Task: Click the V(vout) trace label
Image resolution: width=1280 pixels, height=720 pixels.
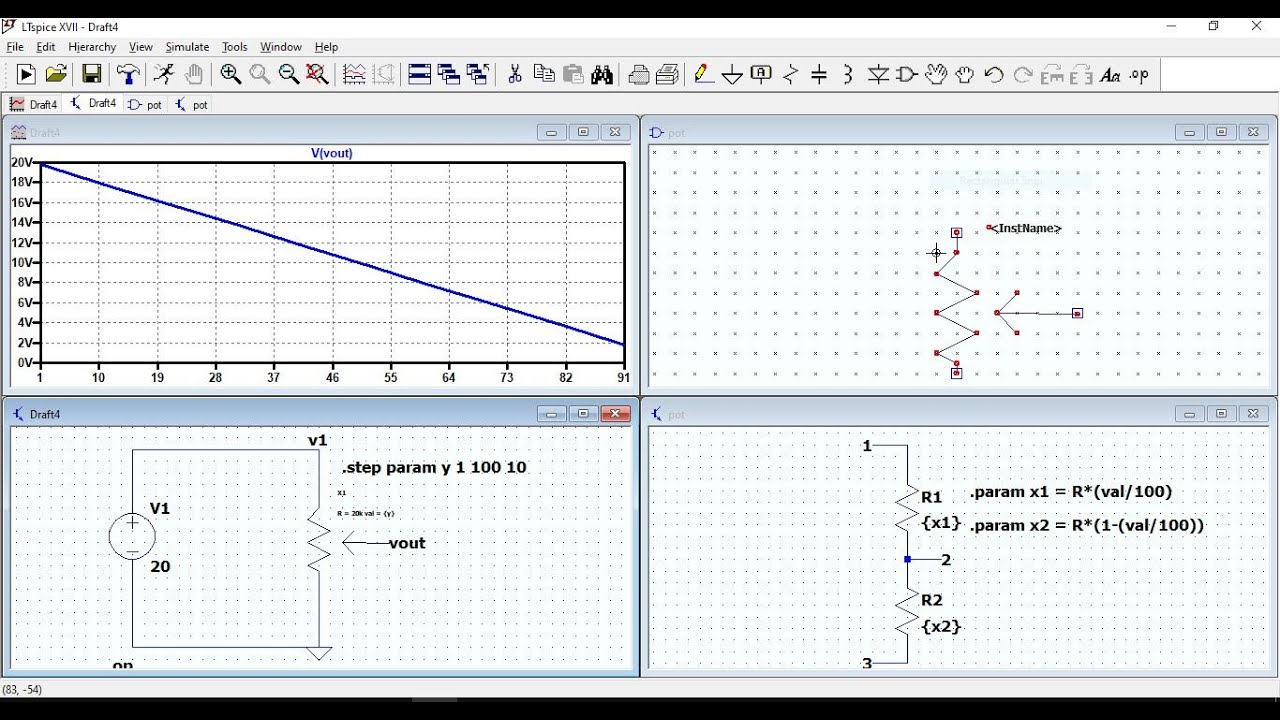Action: pos(332,153)
